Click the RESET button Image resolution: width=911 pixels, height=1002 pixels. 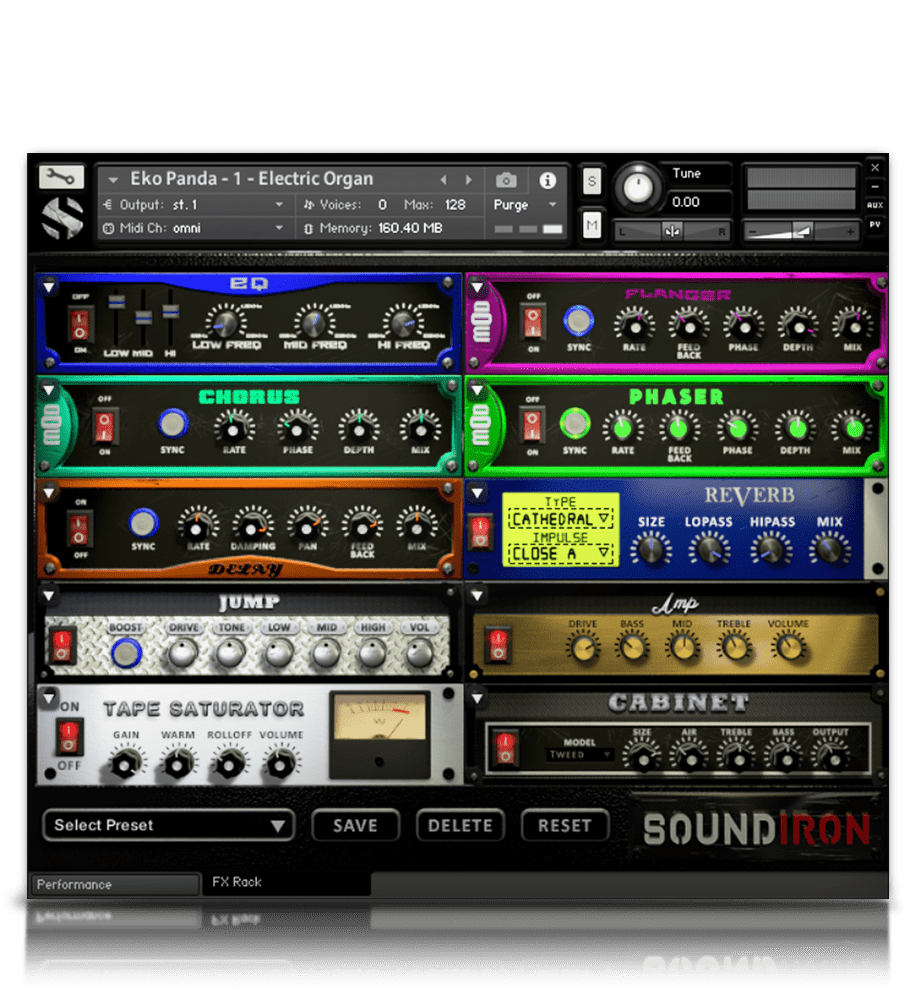tap(565, 825)
